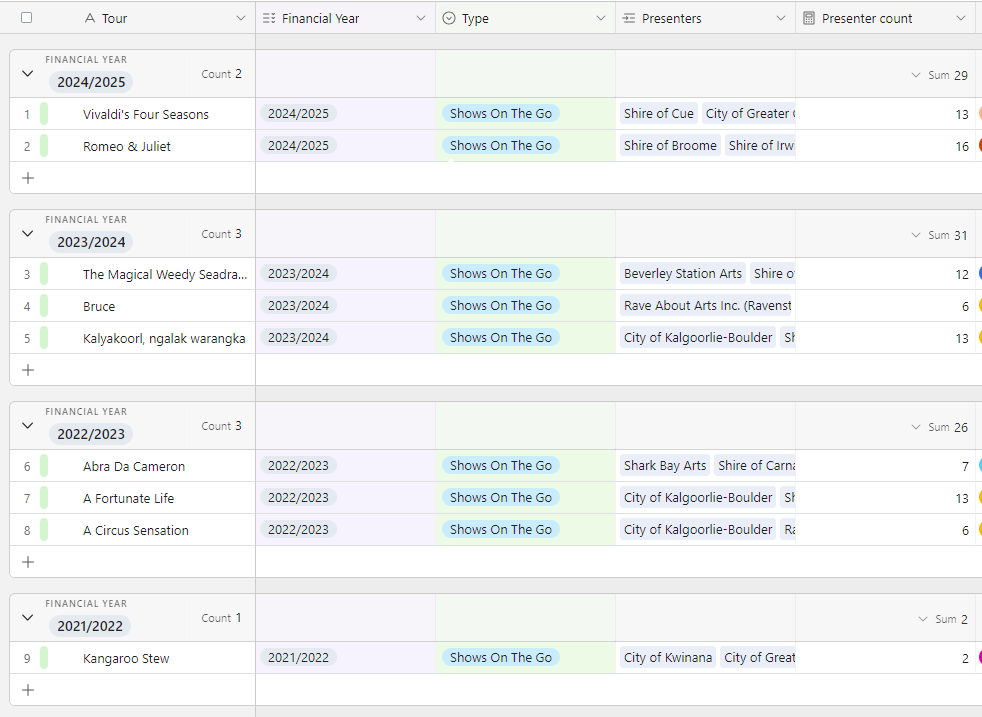Click the green color bar on Kangaroo Stew row
Viewport: 982px width, 717px height.
point(44,658)
